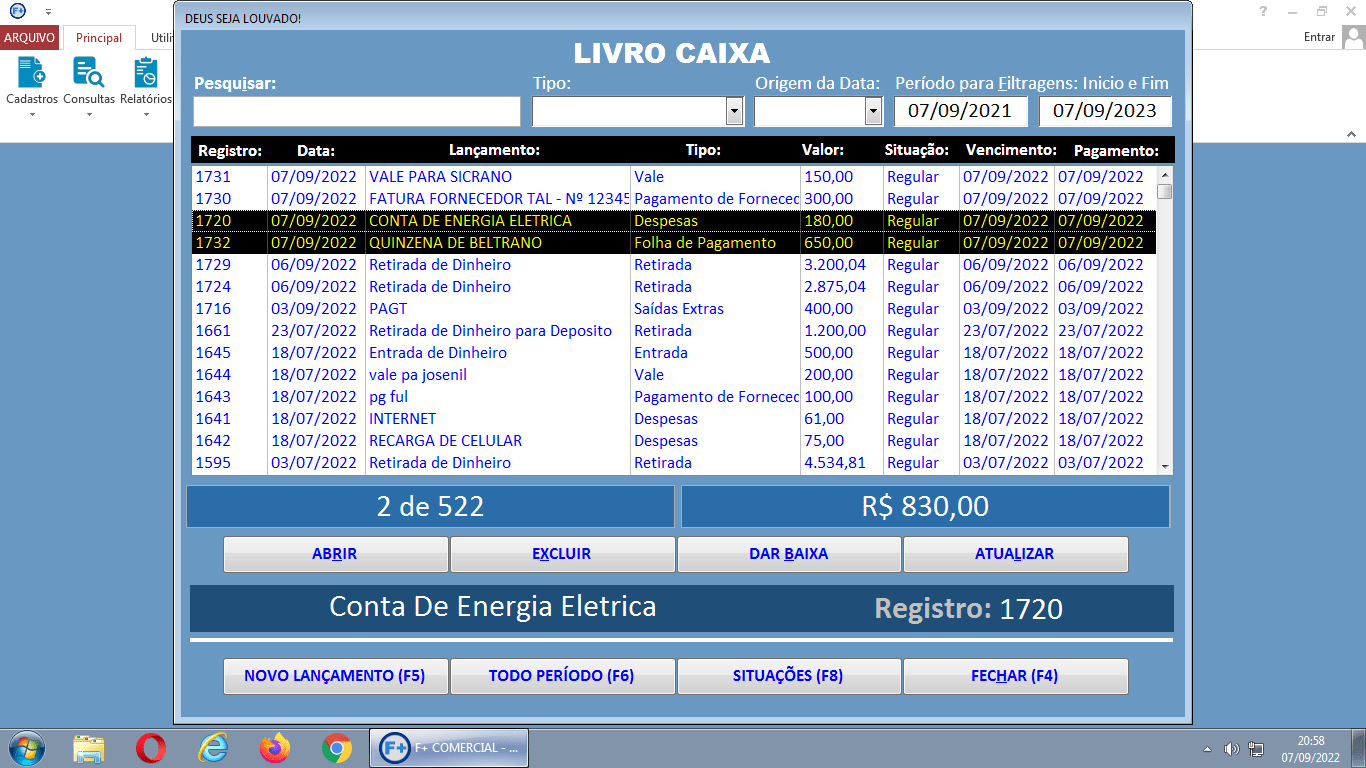Expand the Cadastros dropdown arrow
This screenshot has width=1366, height=768.
coord(31,112)
